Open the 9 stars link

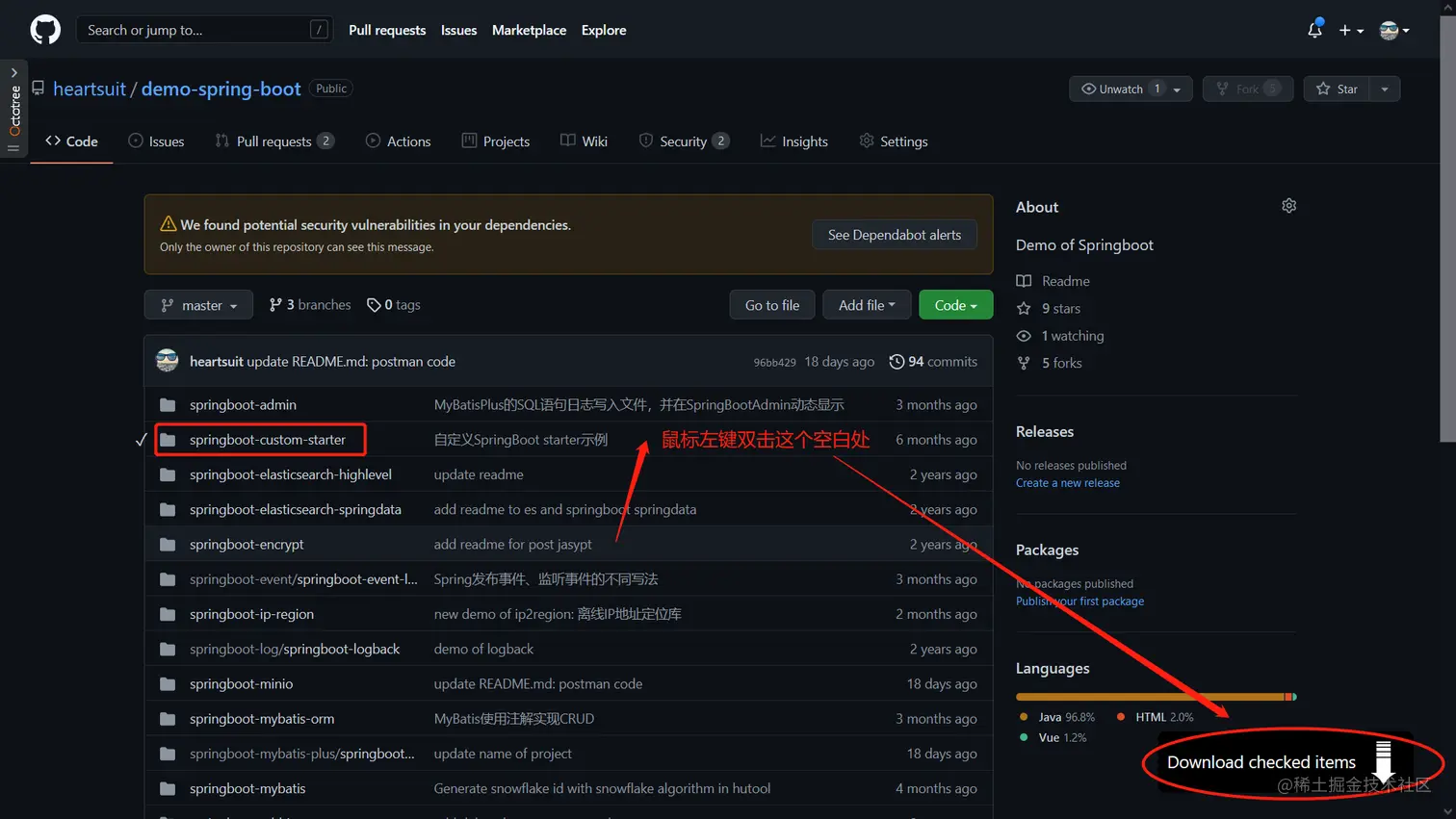coord(1049,308)
